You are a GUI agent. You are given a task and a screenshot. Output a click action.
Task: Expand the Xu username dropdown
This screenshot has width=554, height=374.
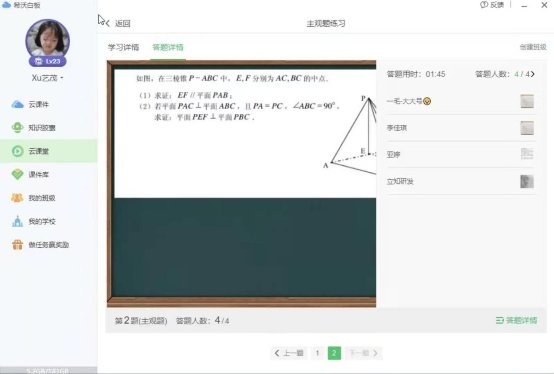62,78
